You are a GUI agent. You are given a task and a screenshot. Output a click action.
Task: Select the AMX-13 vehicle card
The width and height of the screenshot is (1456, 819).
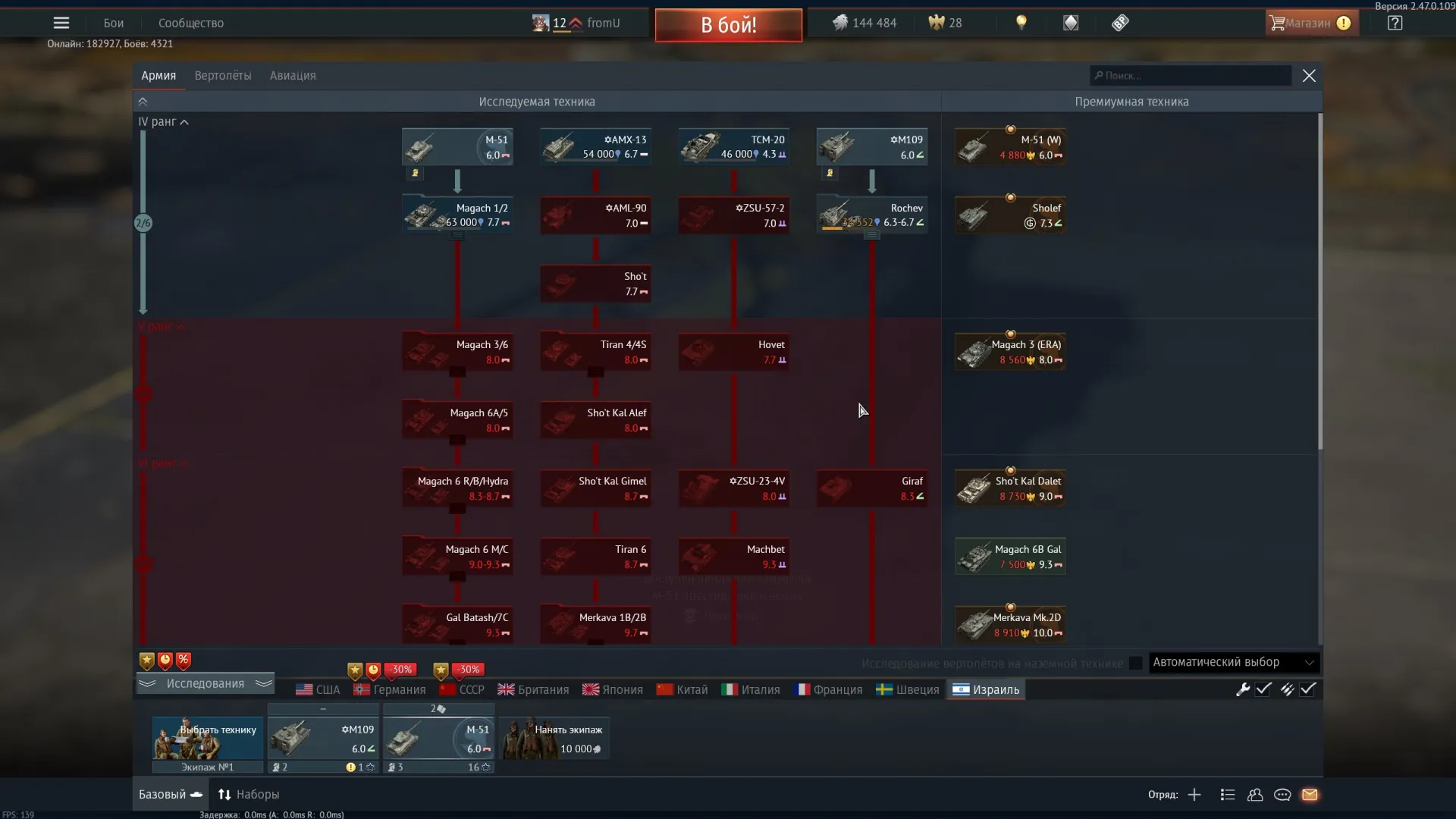595,146
